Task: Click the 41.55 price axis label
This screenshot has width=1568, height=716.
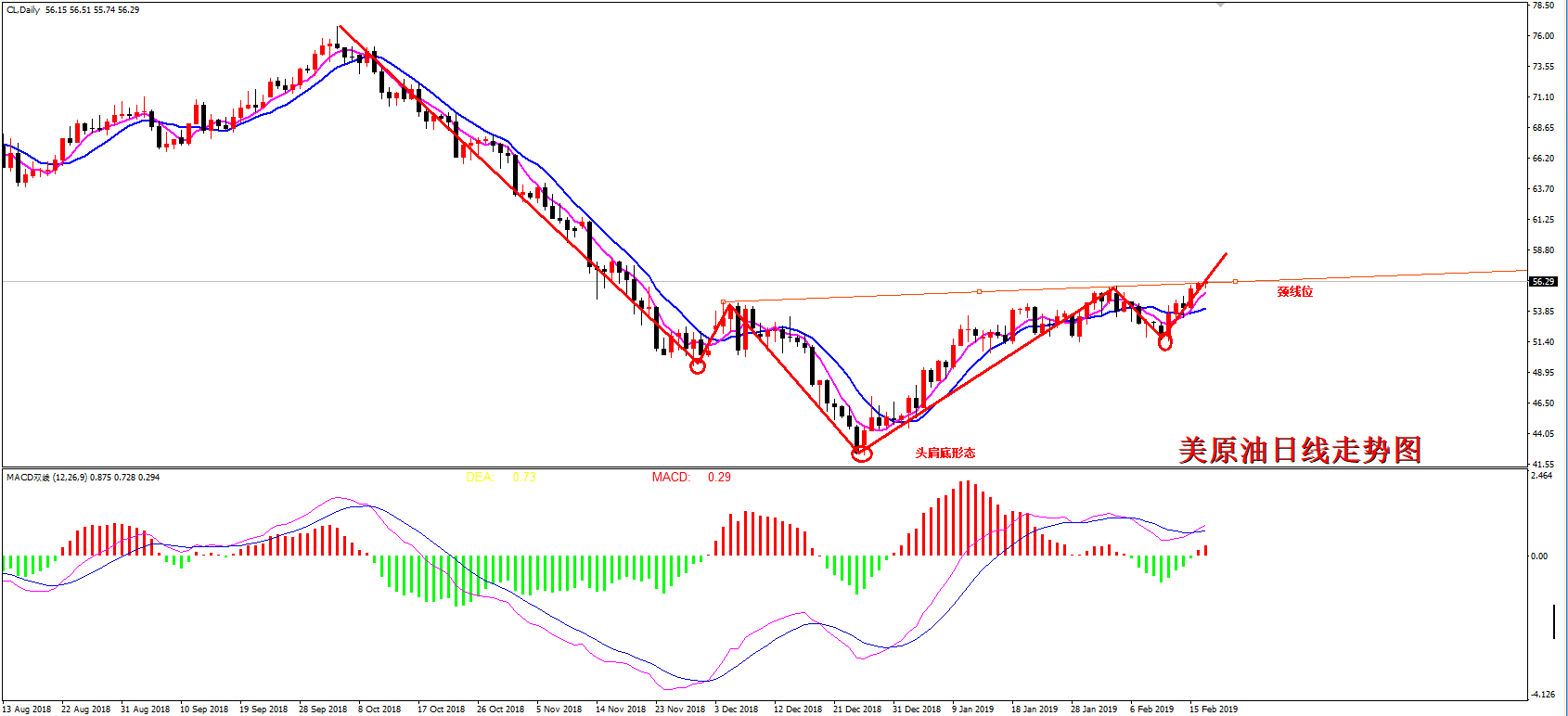Action: [1543, 464]
